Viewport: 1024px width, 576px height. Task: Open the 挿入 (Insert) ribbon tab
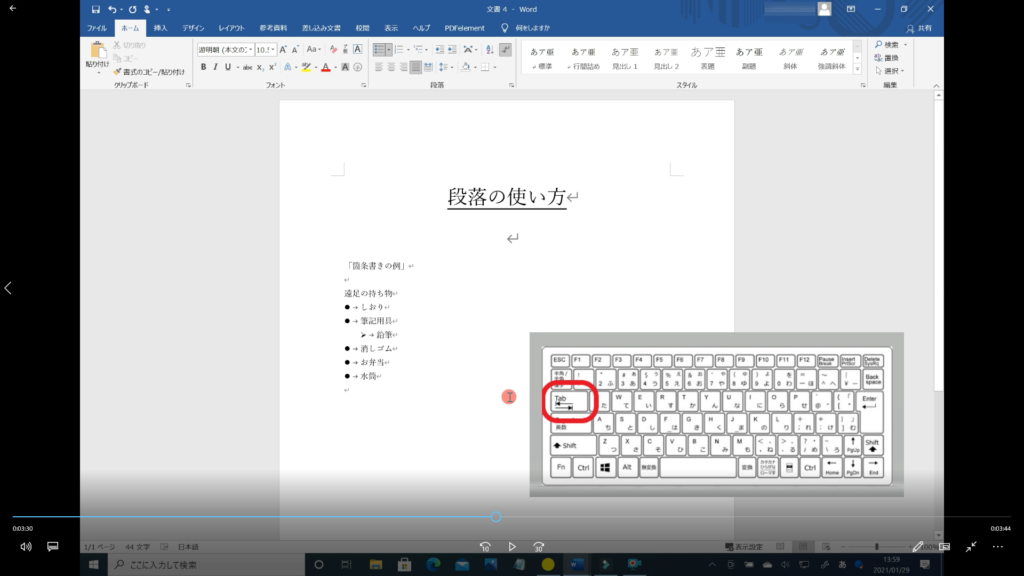point(160,28)
